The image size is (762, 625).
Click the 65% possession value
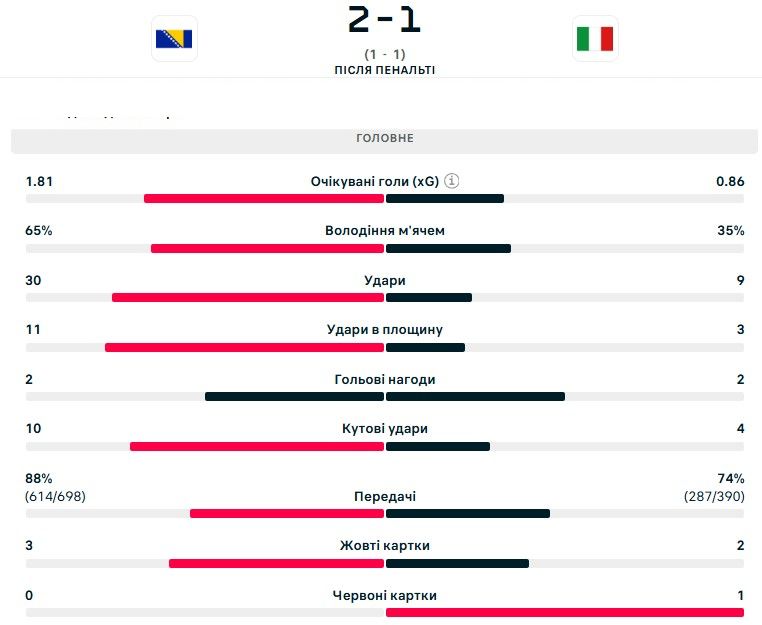point(39,231)
